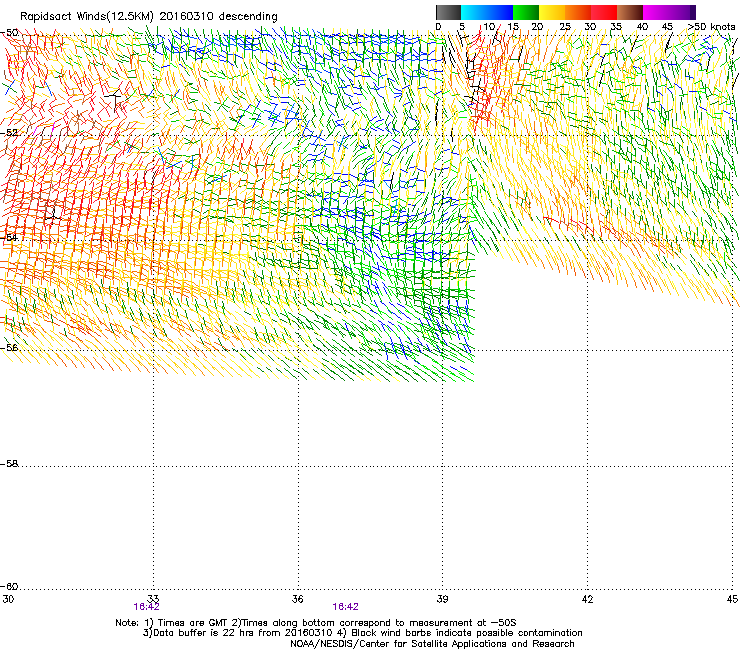Click the '33' longitude axis label

(x=153, y=599)
